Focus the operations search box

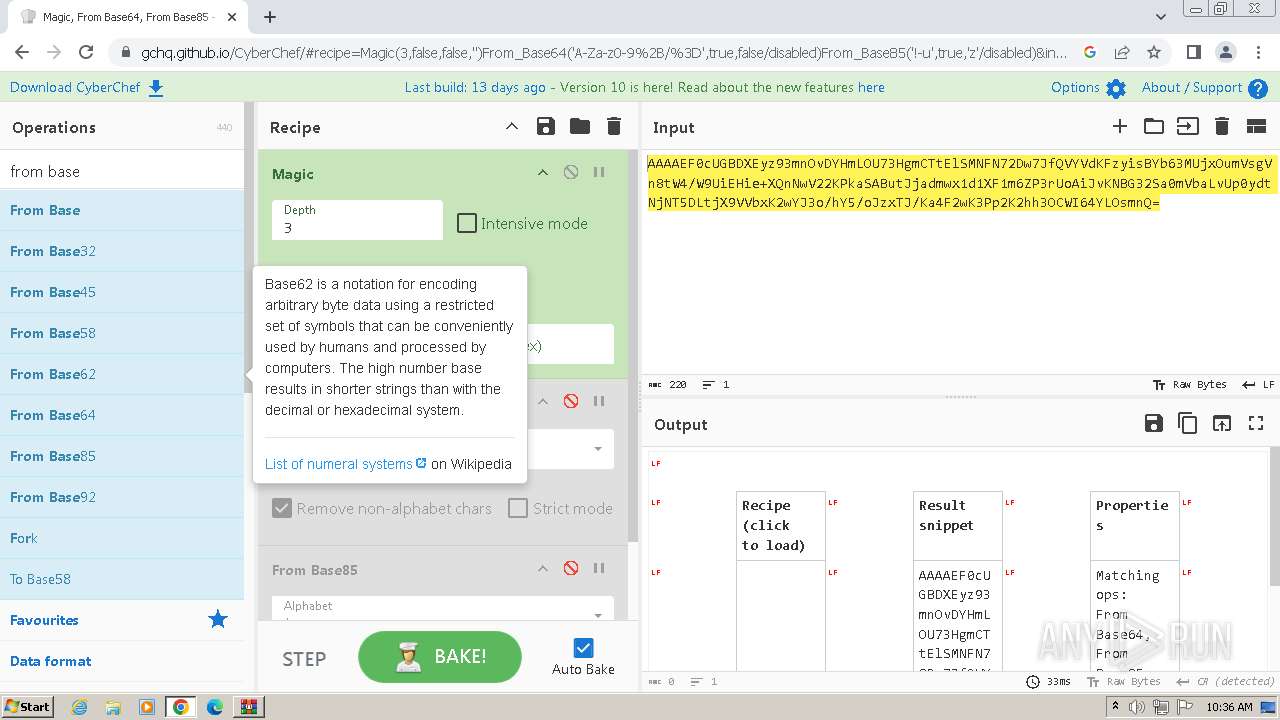[122, 171]
